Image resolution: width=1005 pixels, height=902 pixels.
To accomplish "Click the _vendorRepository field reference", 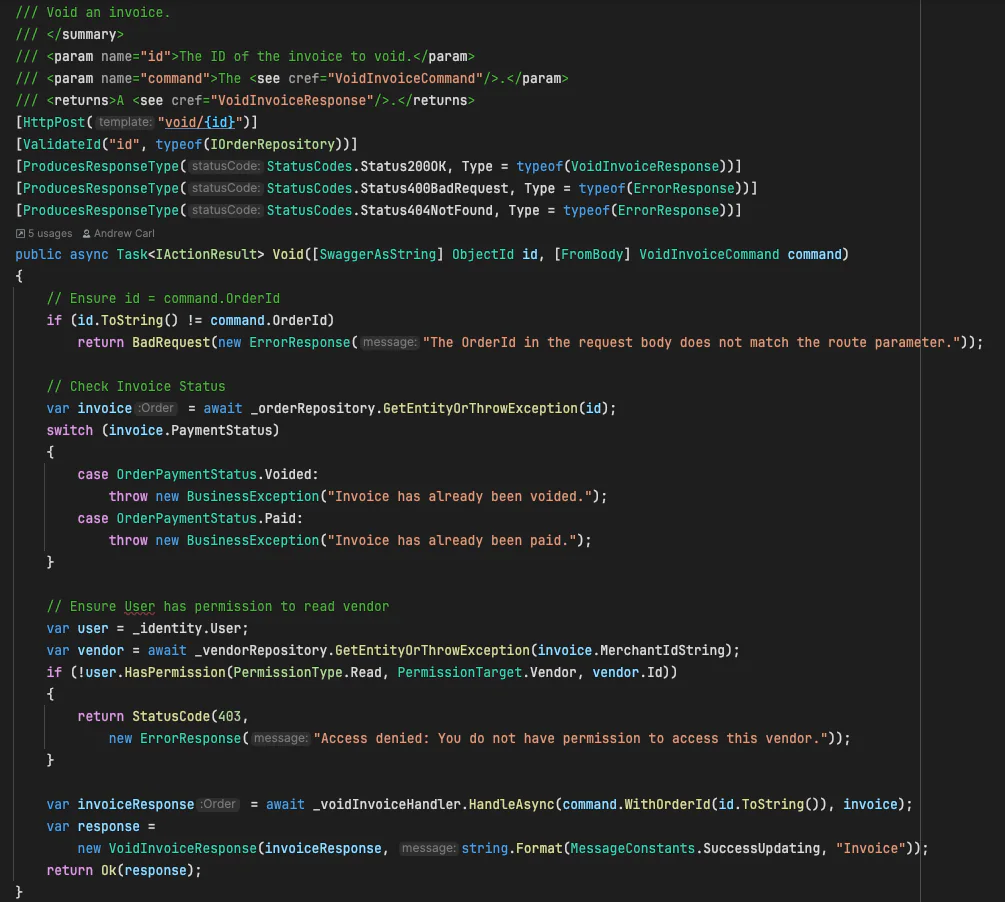I will coord(261,650).
